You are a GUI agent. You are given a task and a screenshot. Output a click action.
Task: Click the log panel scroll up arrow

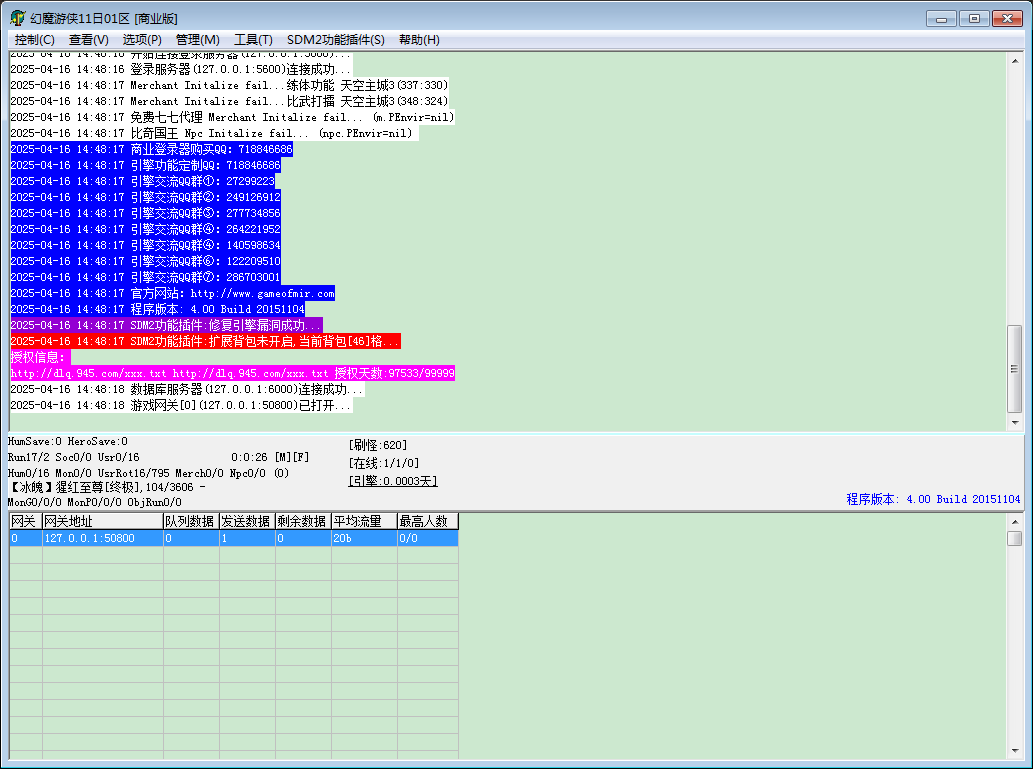click(1015, 61)
